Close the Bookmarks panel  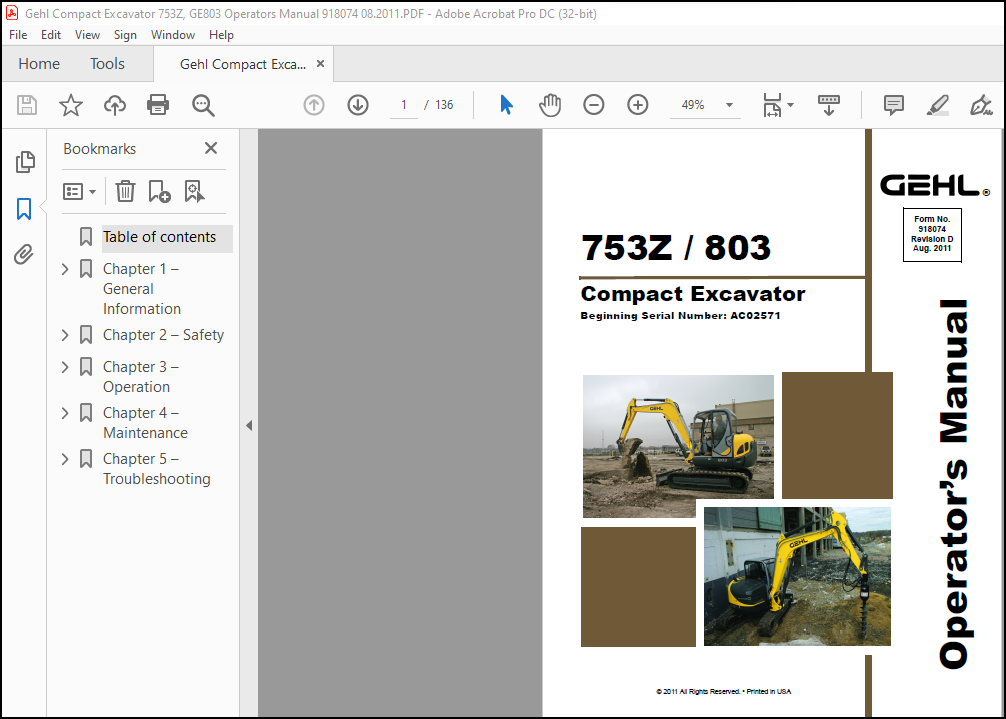point(210,148)
